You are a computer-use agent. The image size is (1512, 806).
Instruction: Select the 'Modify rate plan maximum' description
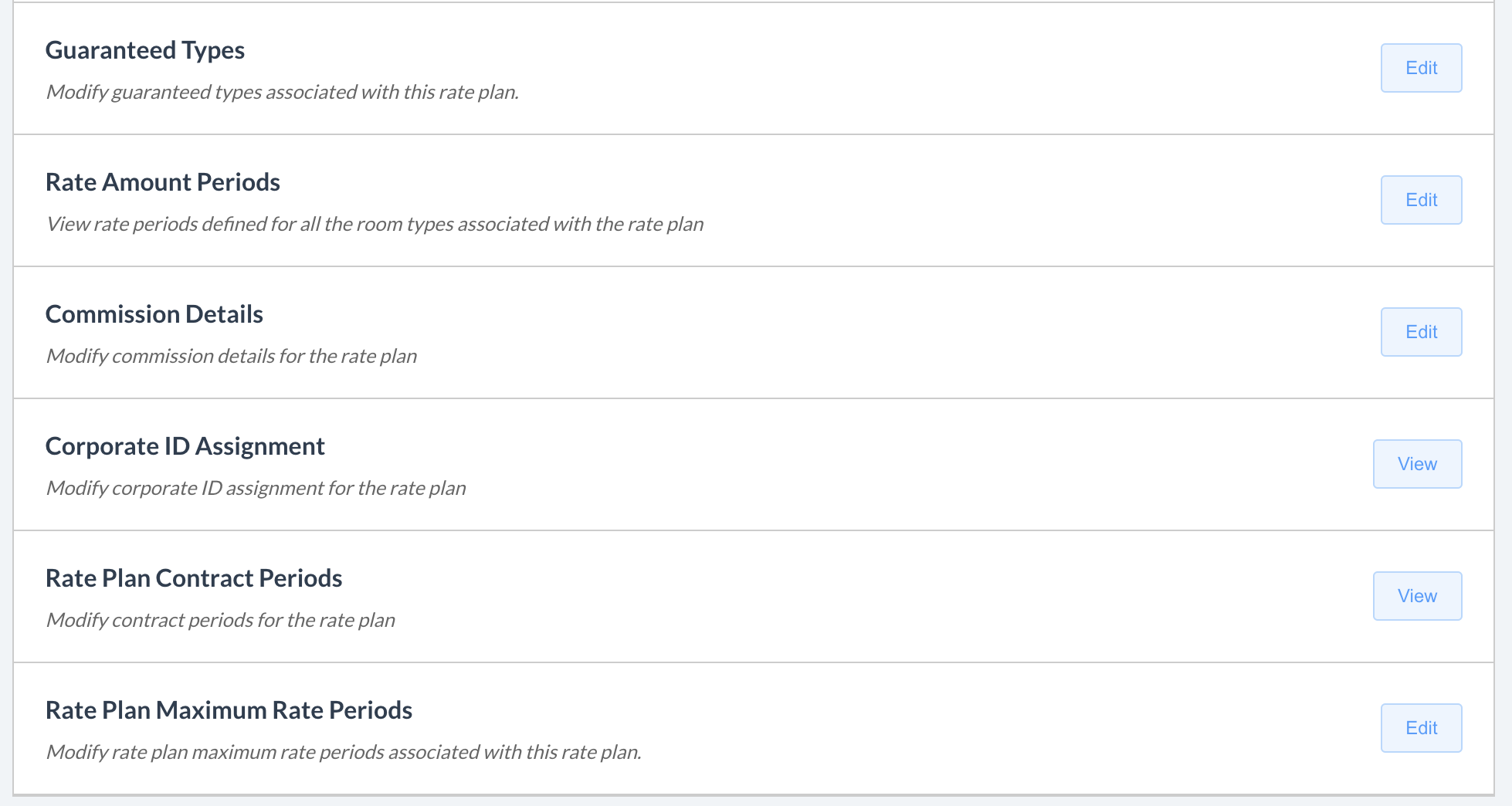[344, 752]
